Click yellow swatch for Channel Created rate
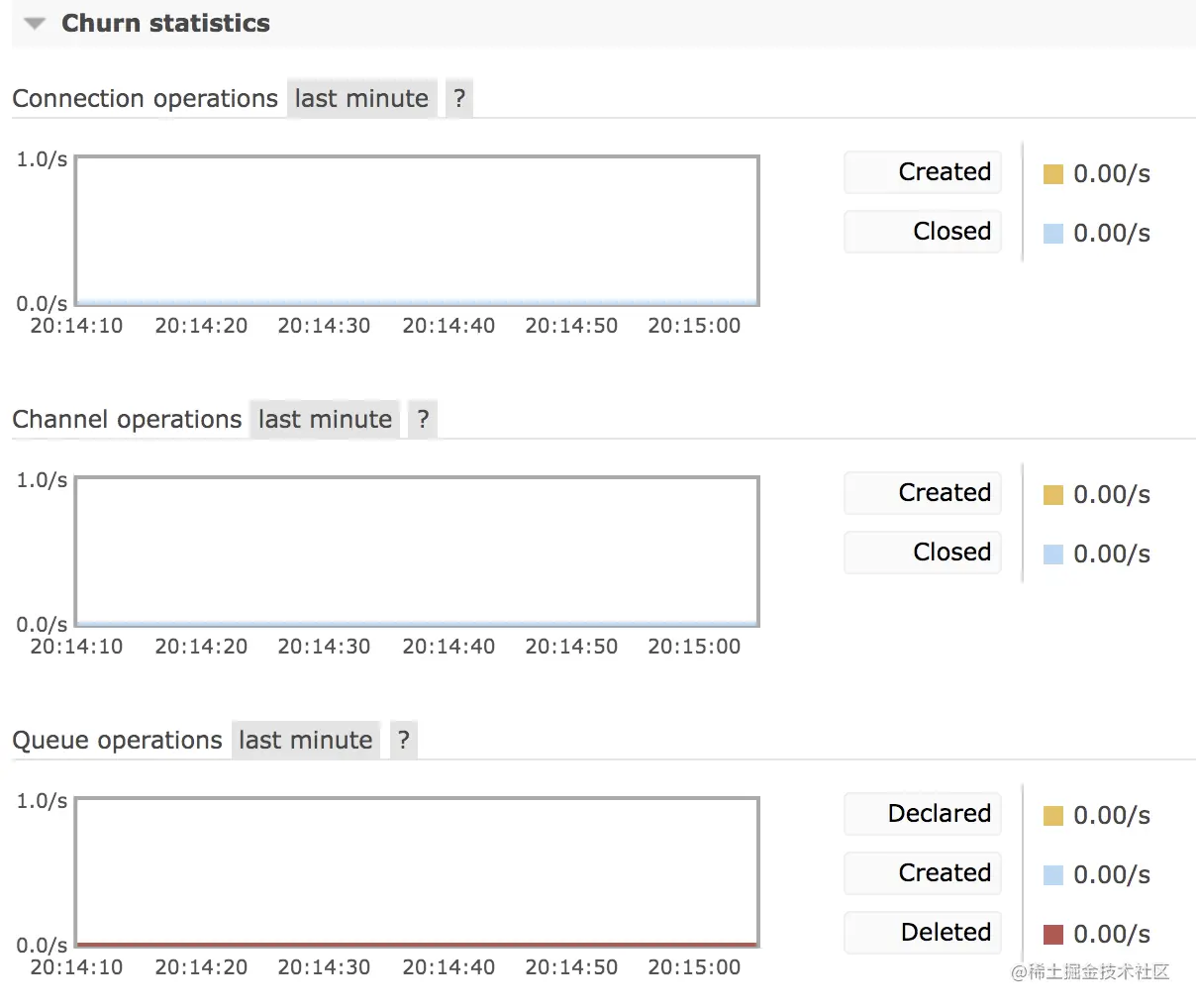Viewport: 1196px width, 1008px height. (1053, 495)
